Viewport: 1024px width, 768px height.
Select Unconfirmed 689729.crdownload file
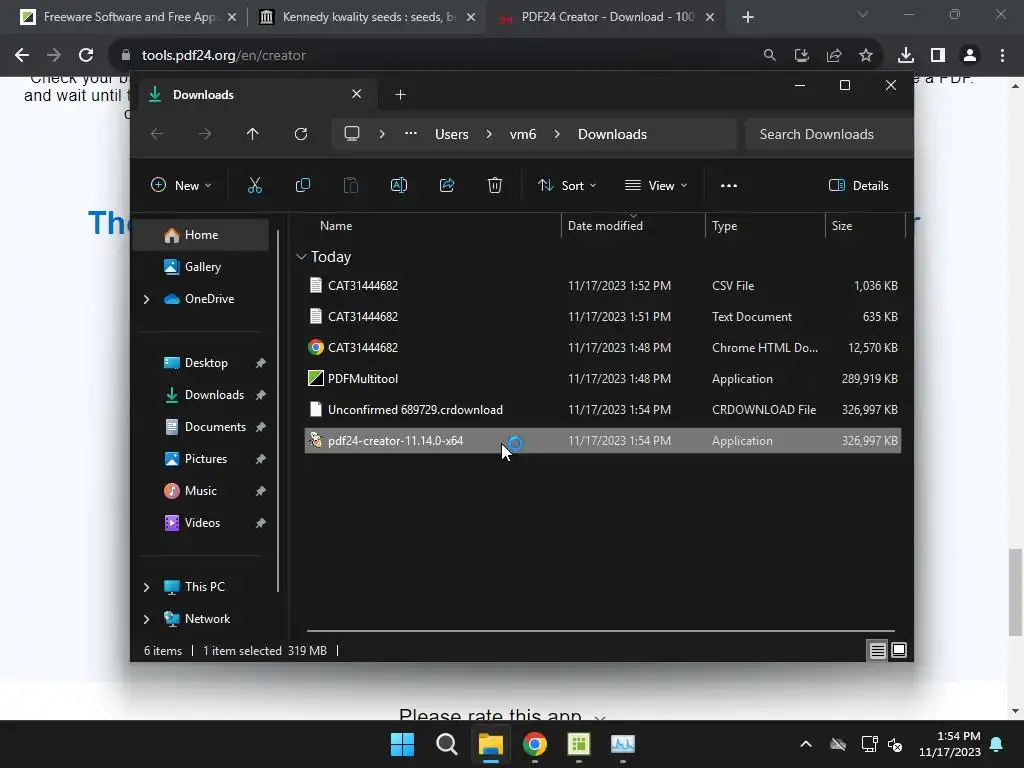click(603, 410)
